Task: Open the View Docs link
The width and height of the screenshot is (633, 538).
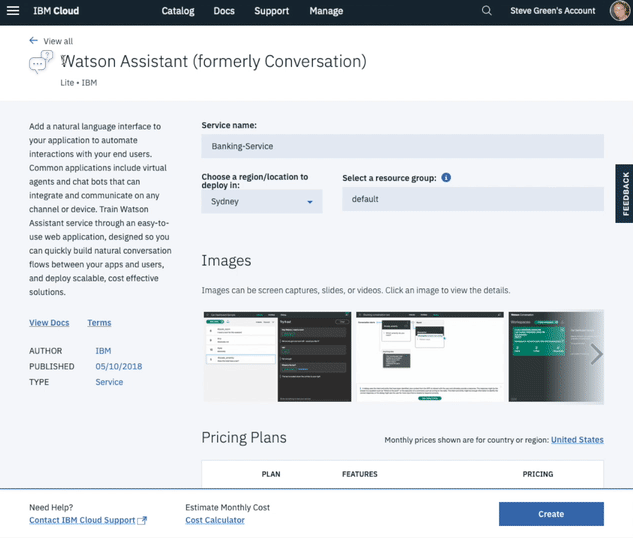Action: pyautogui.click(x=49, y=323)
